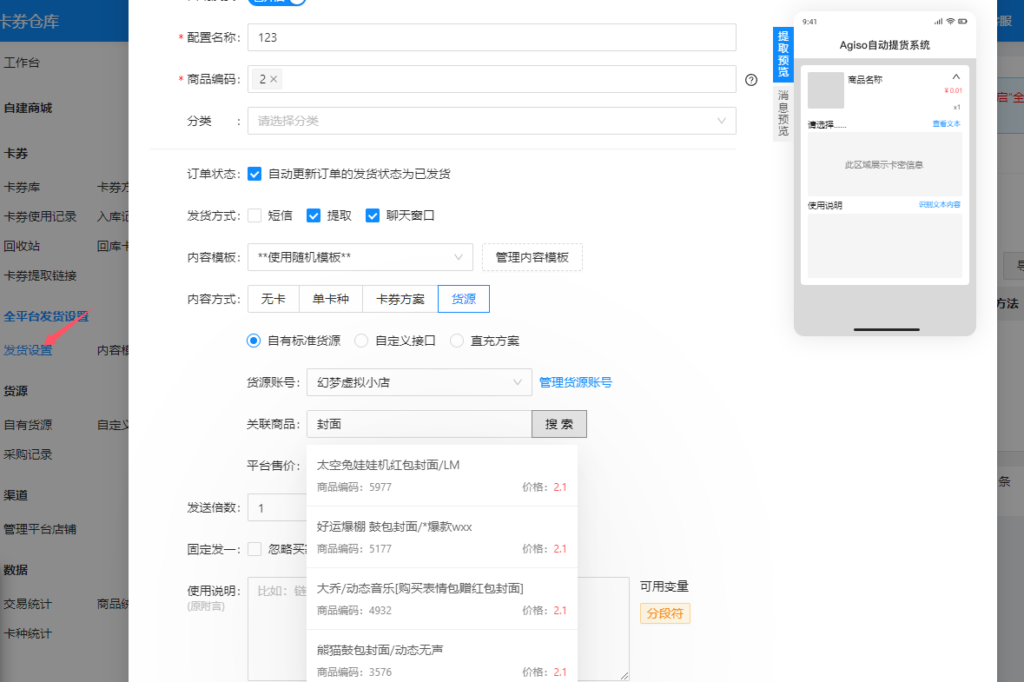Viewport: 1024px width, 682px height.
Task: Choose 好运爆棚 鼓包封面 result
Action: pos(441,537)
